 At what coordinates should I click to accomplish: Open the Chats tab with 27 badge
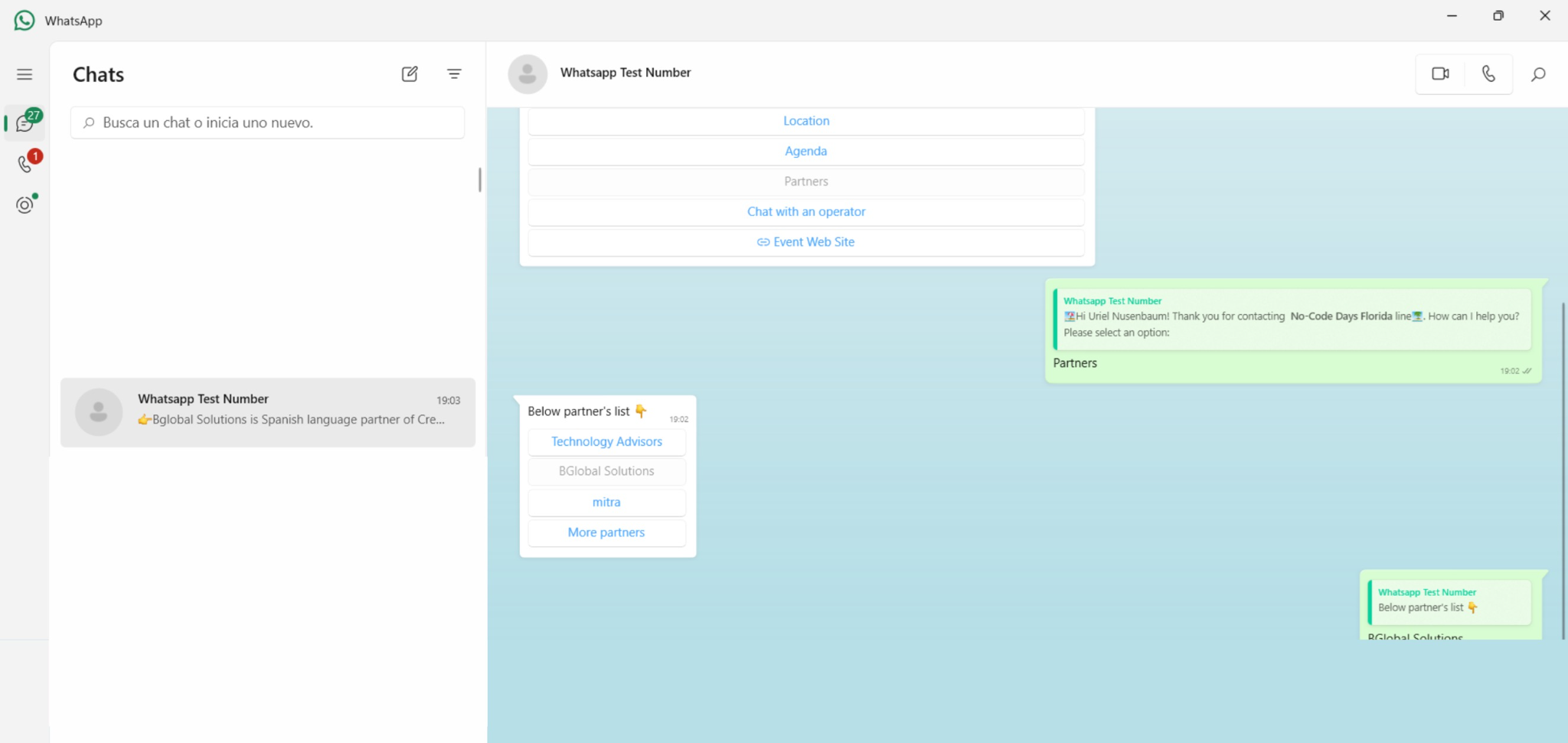pos(25,123)
